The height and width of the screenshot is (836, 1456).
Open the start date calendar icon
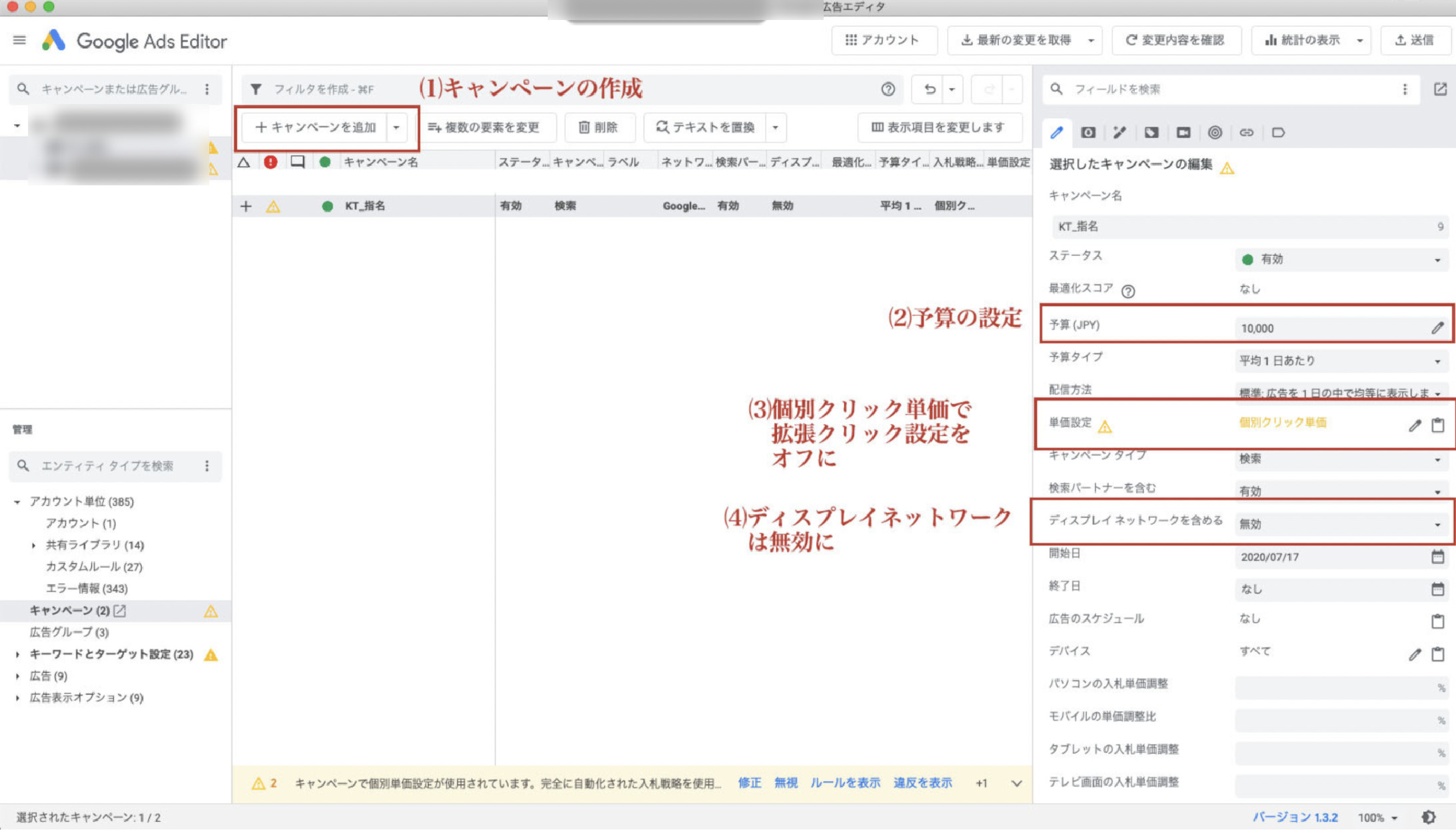pyautogui.click(x=1437, y=557)
